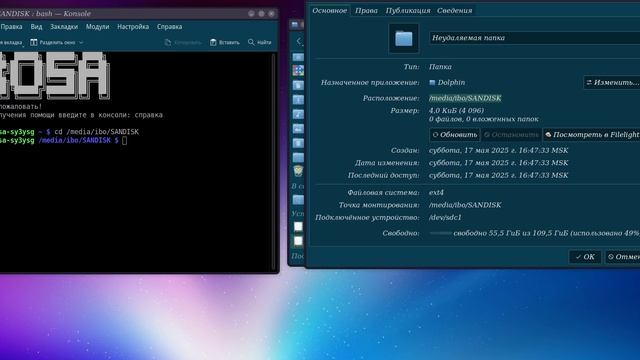The width and height of the screenshot is (640, 360).
Task: Click the Остановить button
Action: coord(511,134)
